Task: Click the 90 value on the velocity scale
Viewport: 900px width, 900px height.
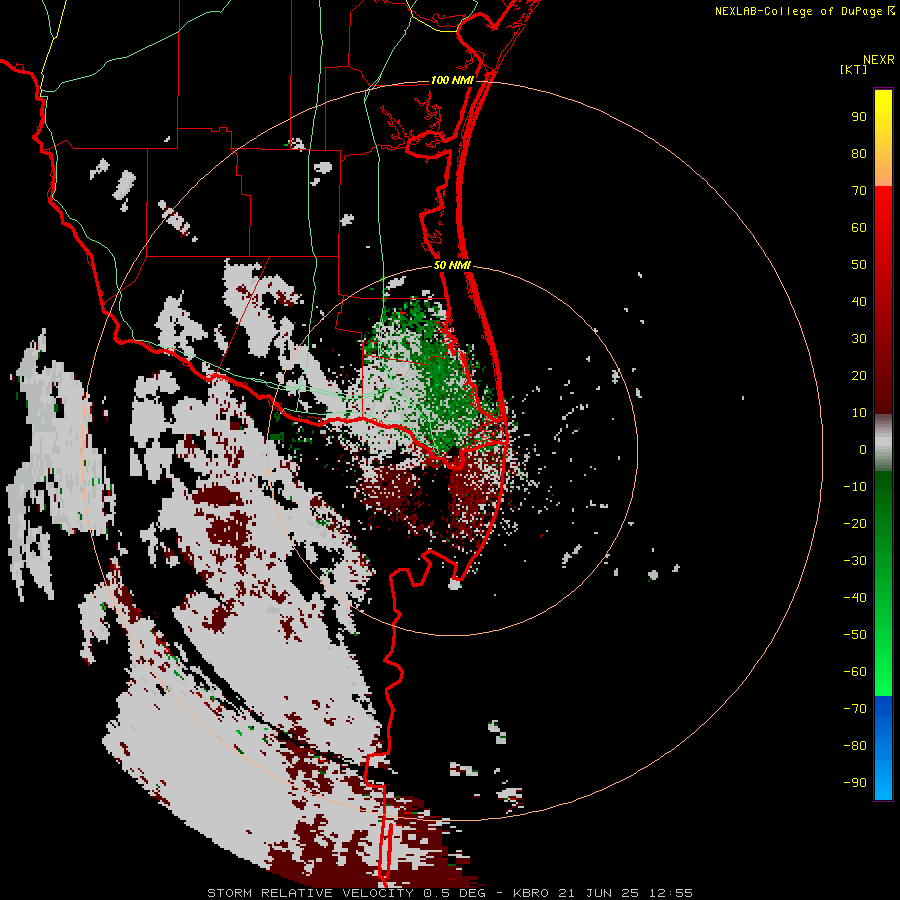Action: (859, 117)
